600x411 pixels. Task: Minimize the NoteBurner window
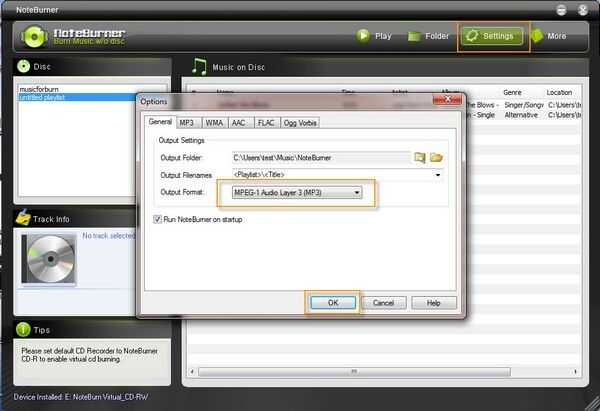pos(561,10)
